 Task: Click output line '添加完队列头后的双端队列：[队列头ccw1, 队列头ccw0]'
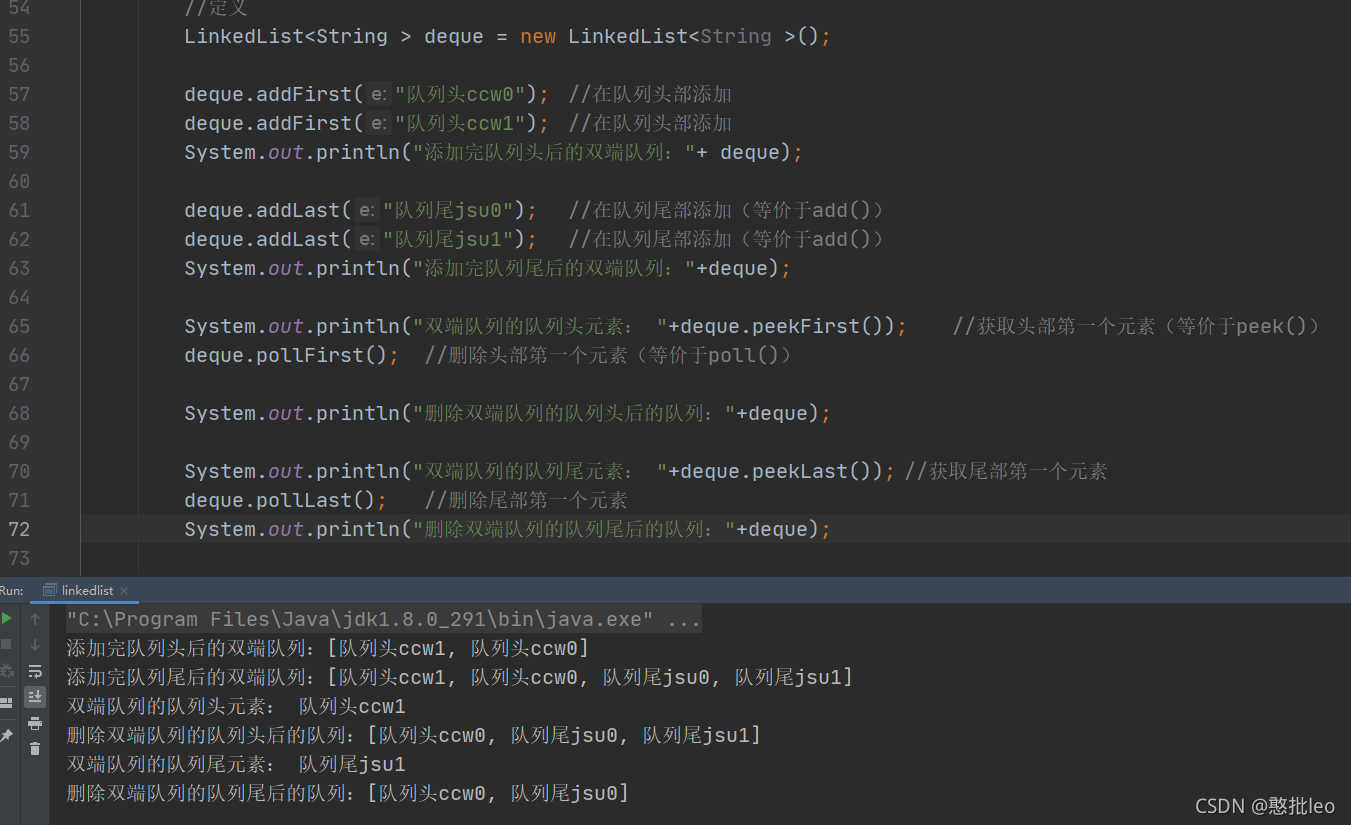coord(328,649)
